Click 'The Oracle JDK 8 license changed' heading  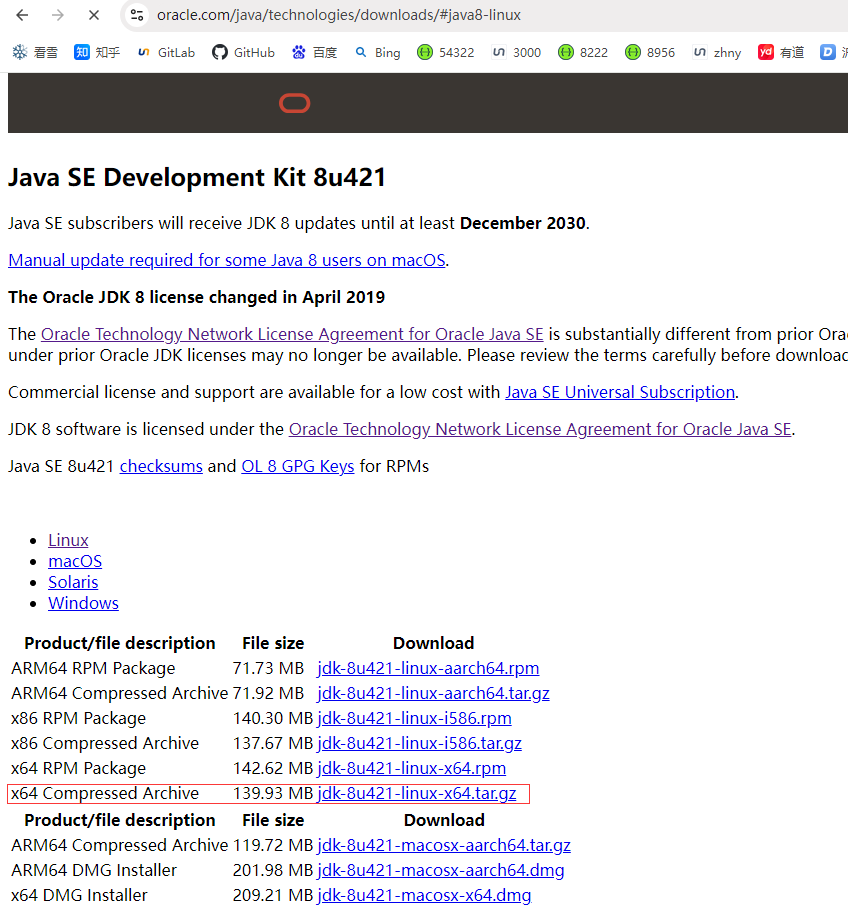pyautogui.click(x=196, y=298)
